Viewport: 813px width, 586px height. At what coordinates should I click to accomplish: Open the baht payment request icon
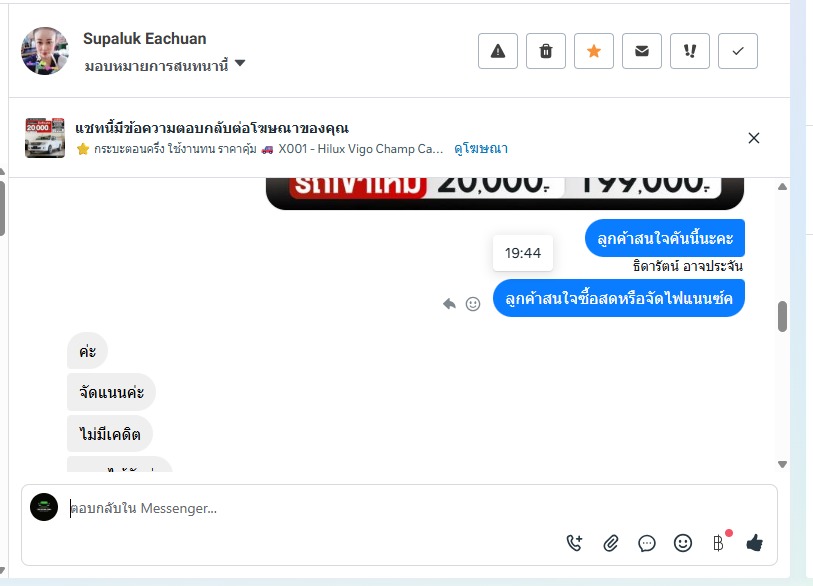(x=719, y=543)
